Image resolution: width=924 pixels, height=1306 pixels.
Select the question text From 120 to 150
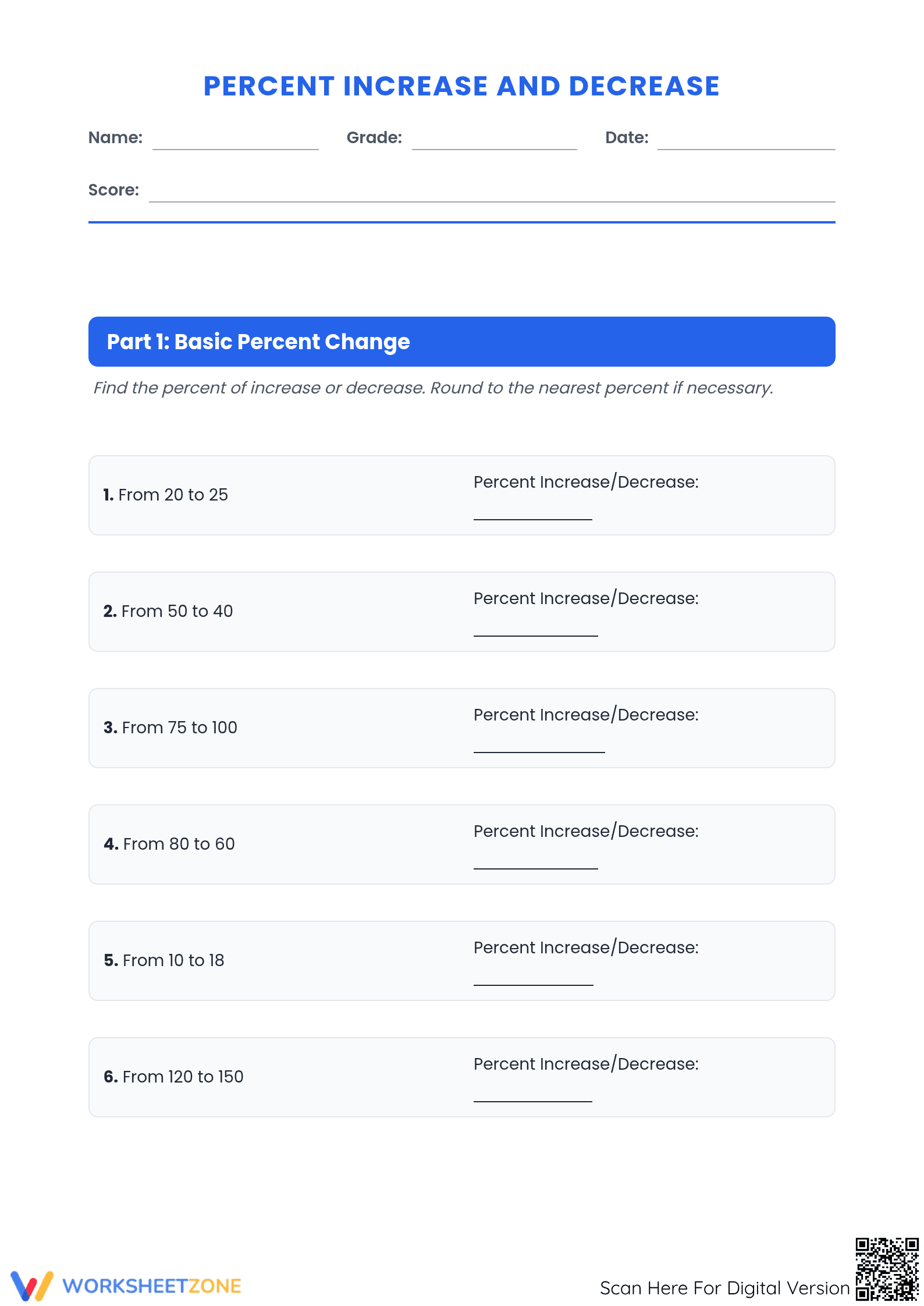click(173, 1077)
